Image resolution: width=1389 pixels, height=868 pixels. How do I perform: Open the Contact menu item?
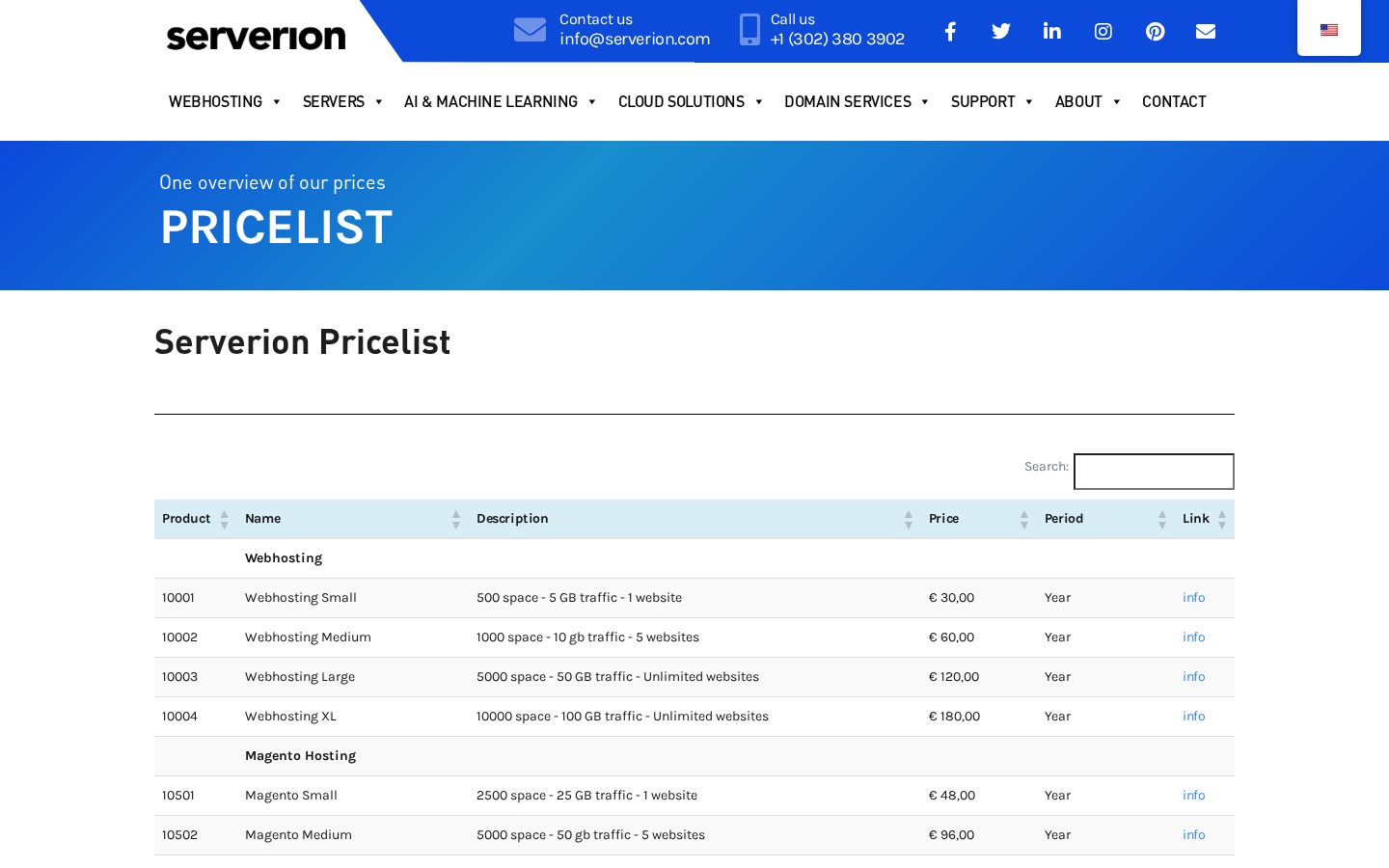tap(1174, 101)
